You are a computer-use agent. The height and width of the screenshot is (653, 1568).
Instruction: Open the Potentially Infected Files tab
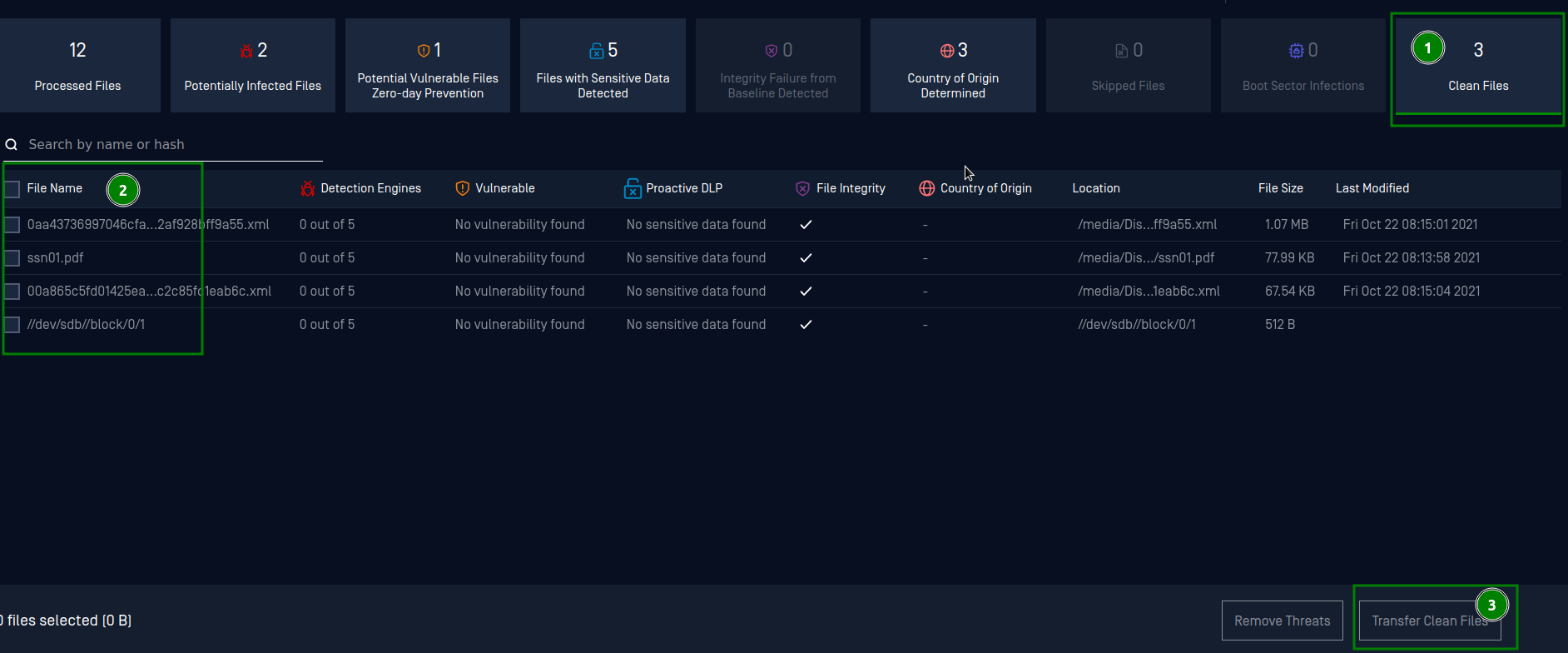[x=252, y=67]
